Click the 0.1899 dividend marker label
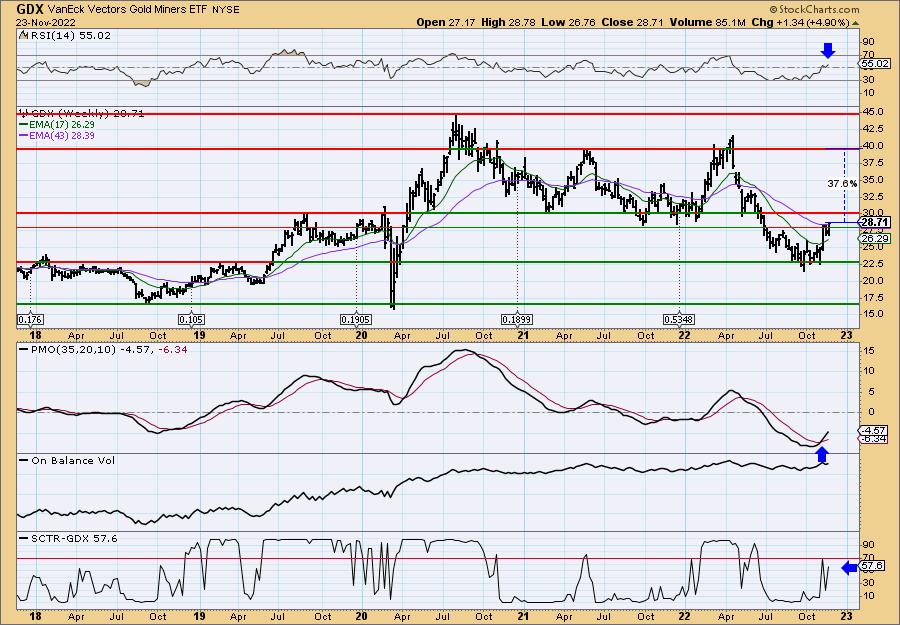 point(517,320)
